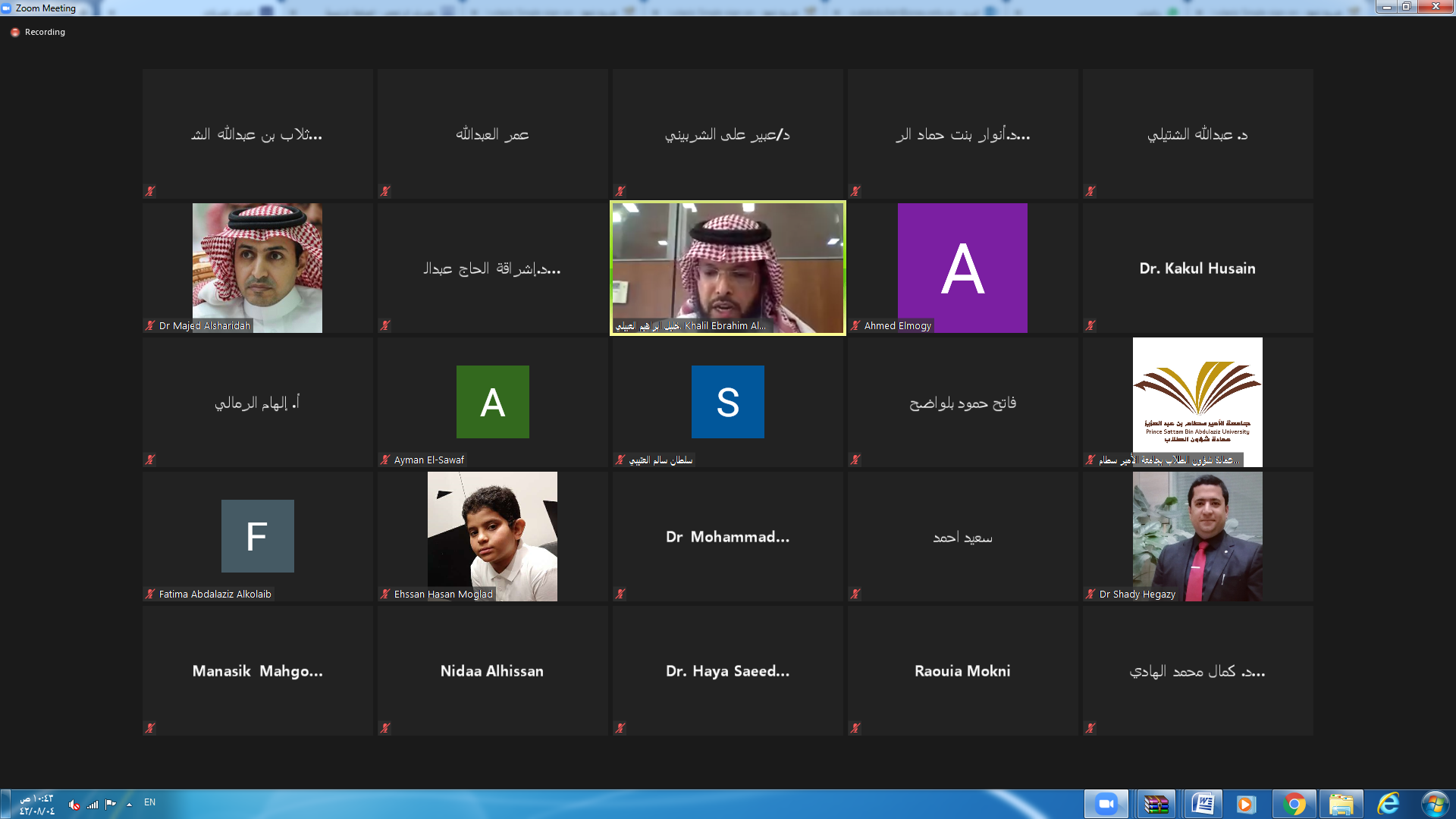The height and width of the screenshot is (819, 1456).
Task: Select Khalil Ebrahim's active speaker video
Action: [728, 267]
